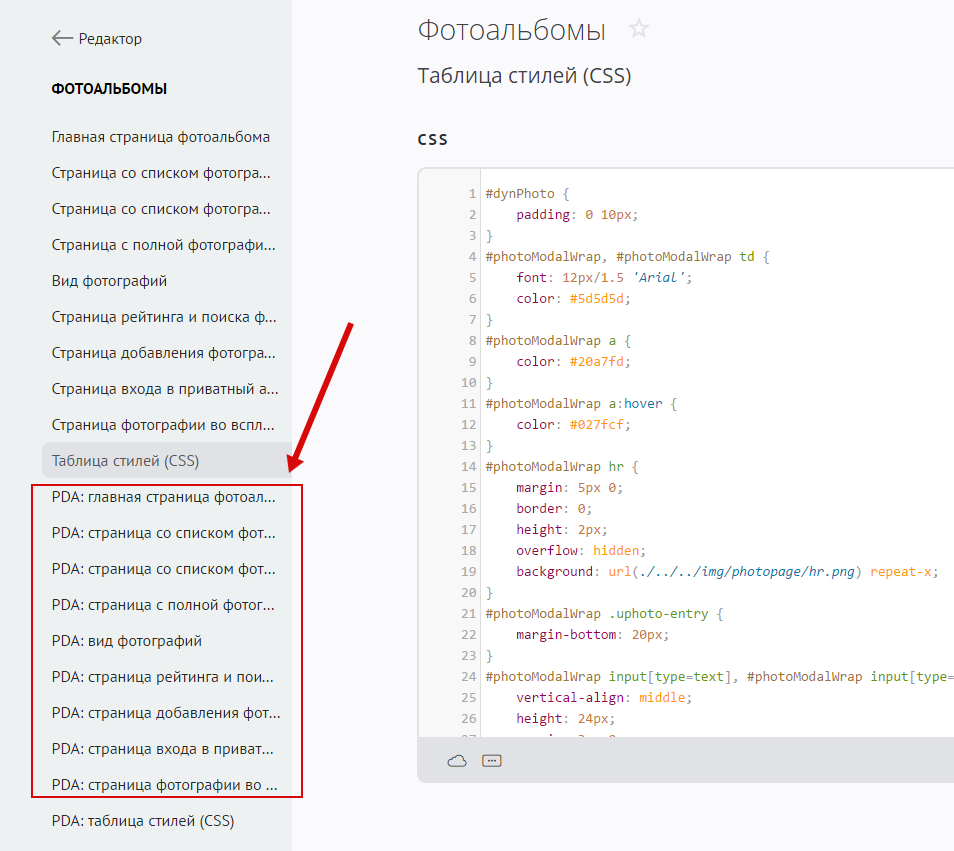
Task: Open Страница фотографии во всплывающем окне
Action: pos(164,425)
